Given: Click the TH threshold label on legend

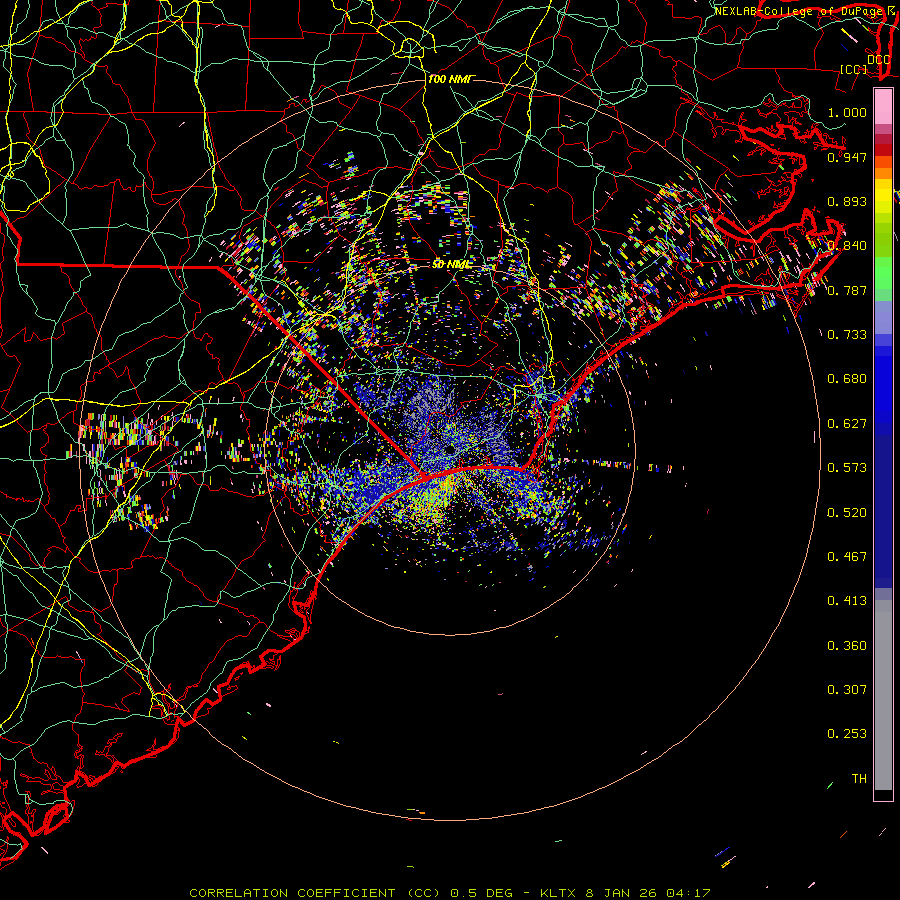Looking at the screenshot, I should click(x=859, y=779).
